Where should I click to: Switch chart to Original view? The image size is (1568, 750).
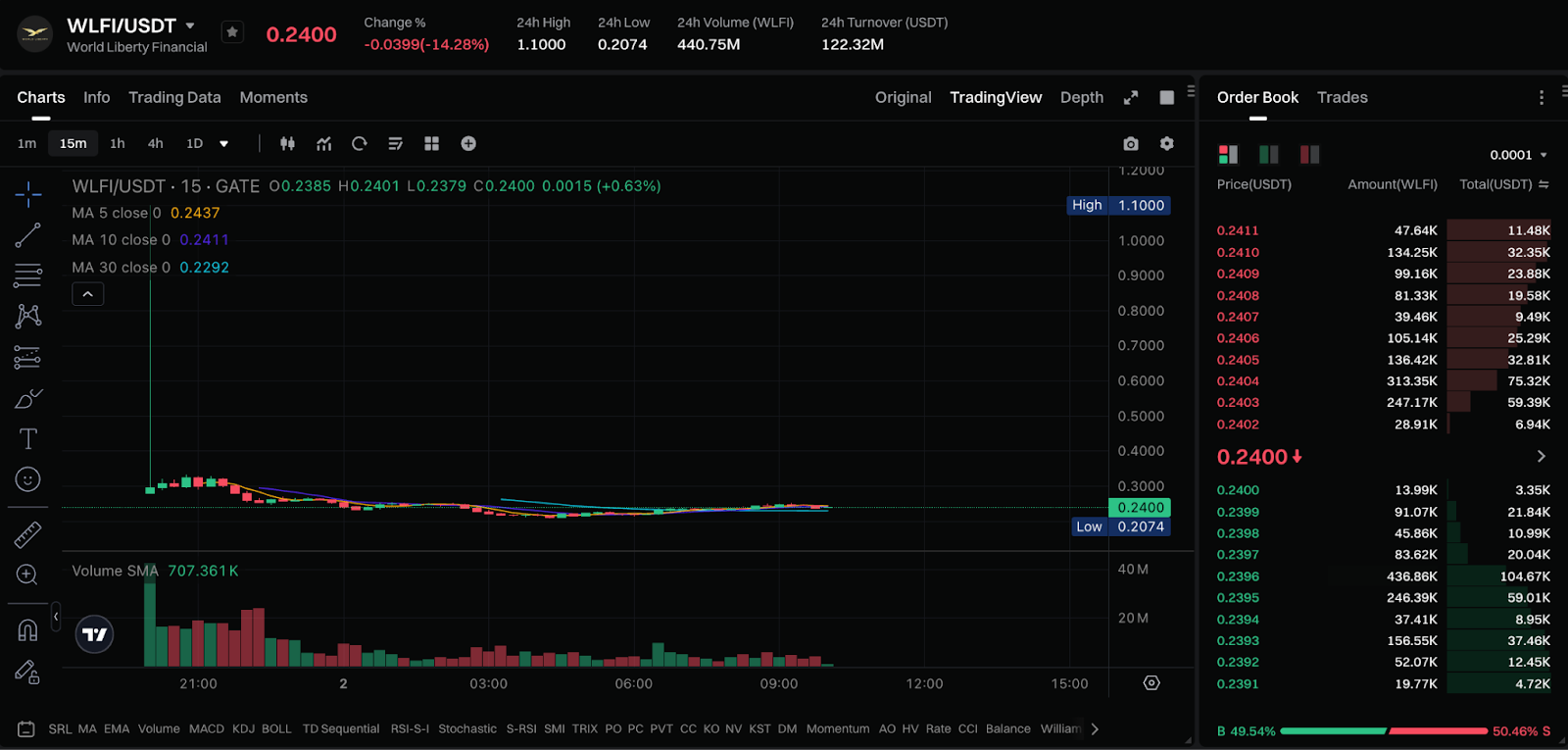(904, 97)
